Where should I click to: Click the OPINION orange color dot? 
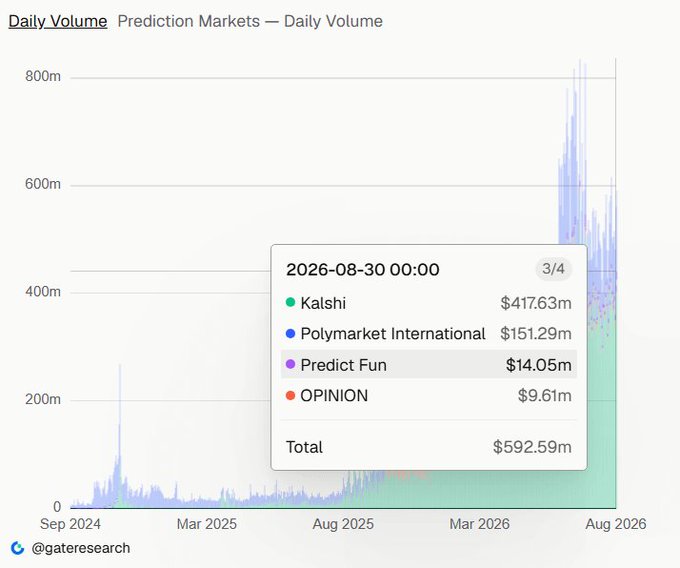pos(291,395)
